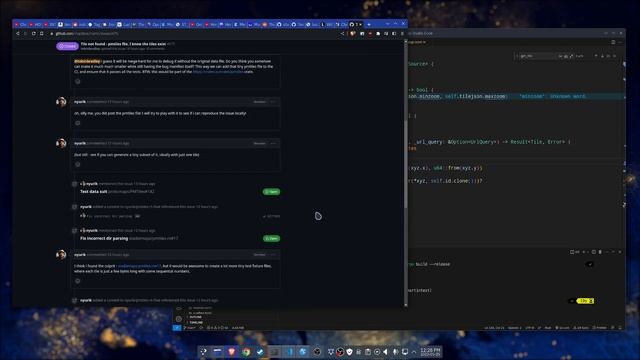Switch to the active GitHub tab in the tab strip
The width and height of the screenshot is (640, 360).
[356, 24]
